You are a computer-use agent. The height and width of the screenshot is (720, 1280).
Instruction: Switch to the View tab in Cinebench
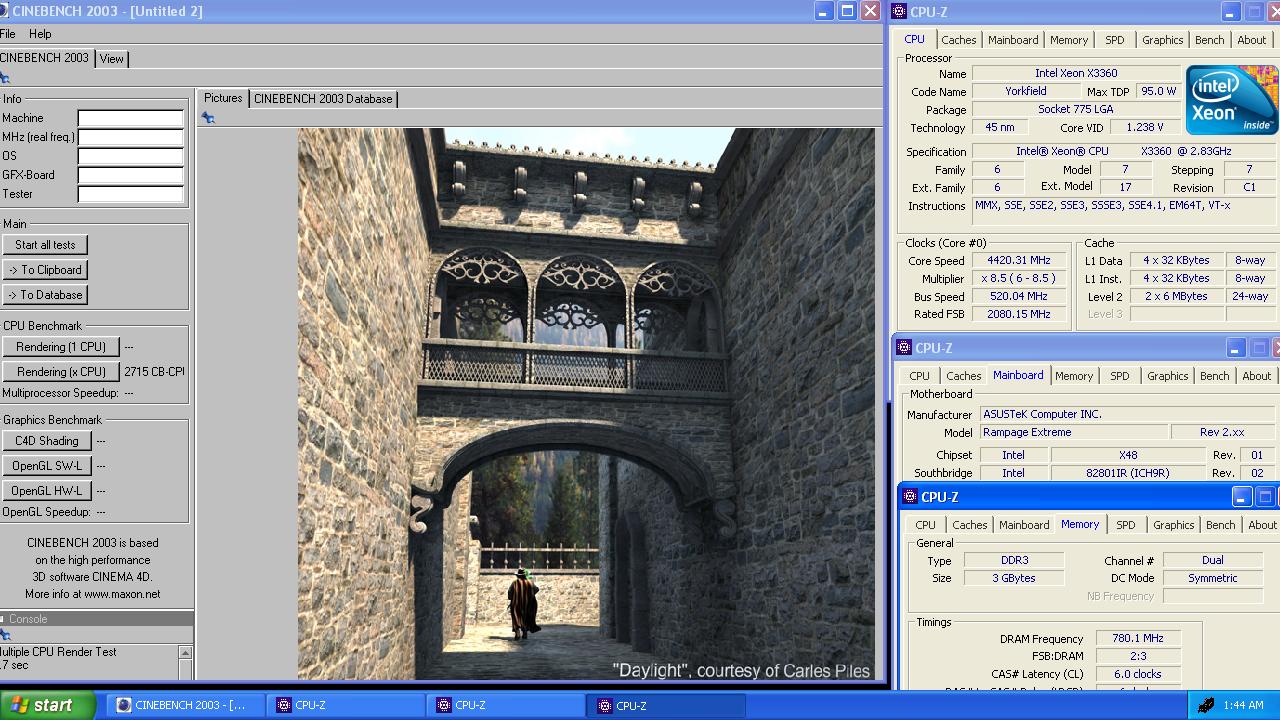coord(112,59)
